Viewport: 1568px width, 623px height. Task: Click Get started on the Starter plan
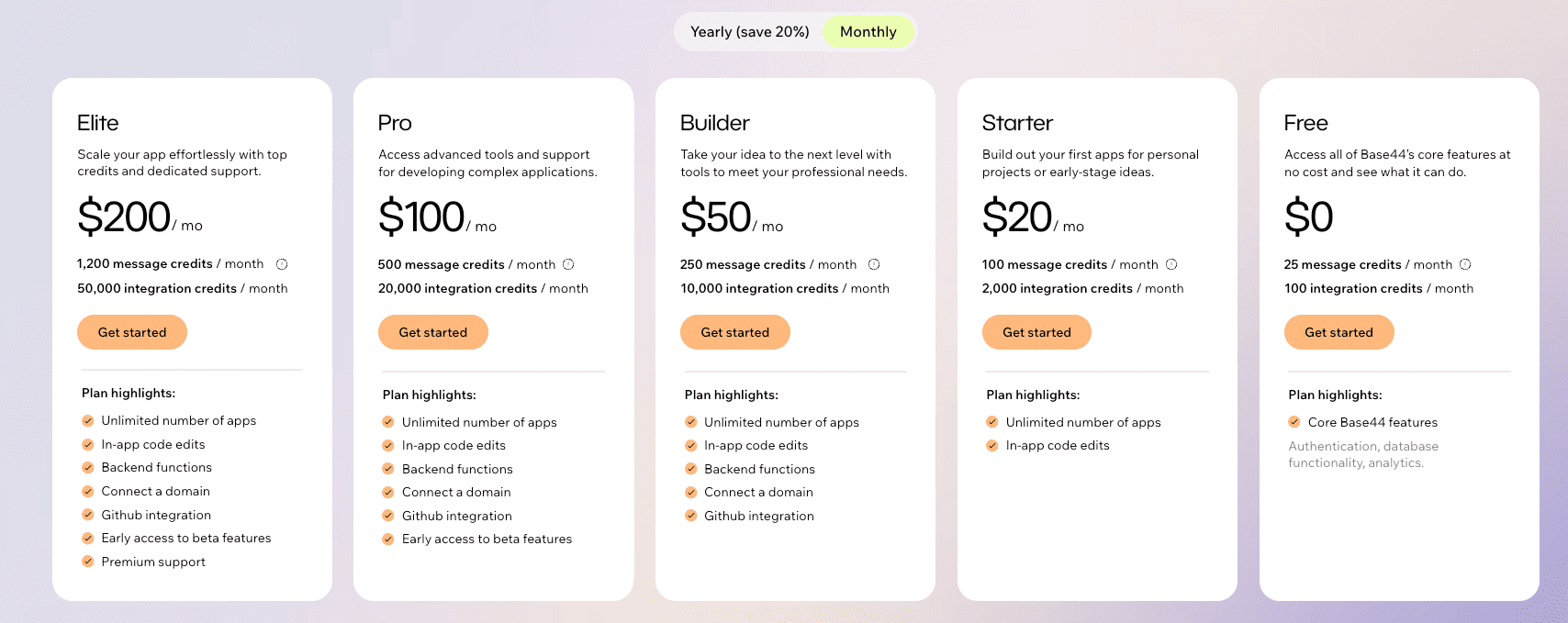pyautogui.click(x=1036, y=332)
